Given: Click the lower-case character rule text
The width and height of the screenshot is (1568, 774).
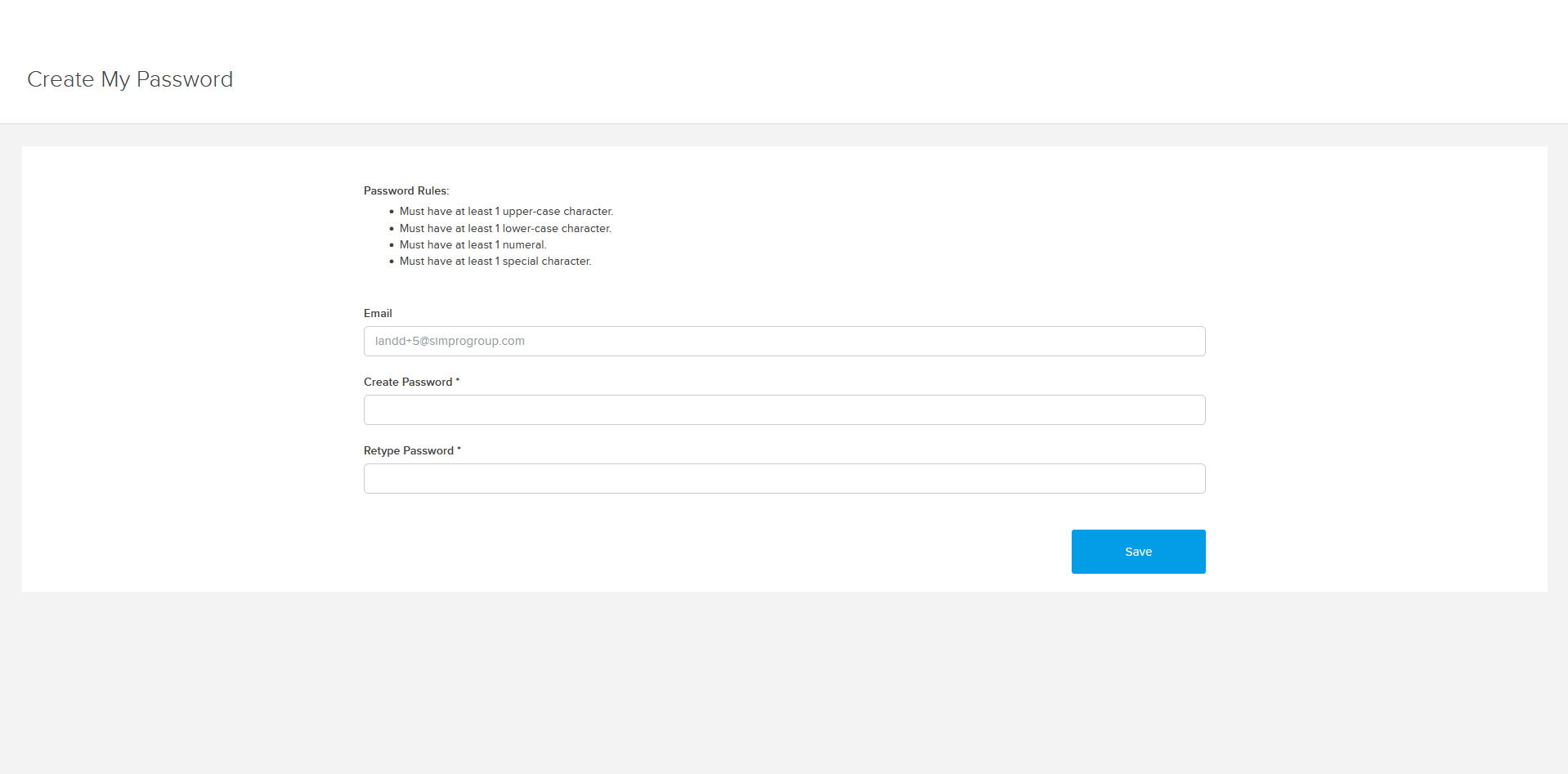Looking at the screenshot, I should (x=505, y=228).
